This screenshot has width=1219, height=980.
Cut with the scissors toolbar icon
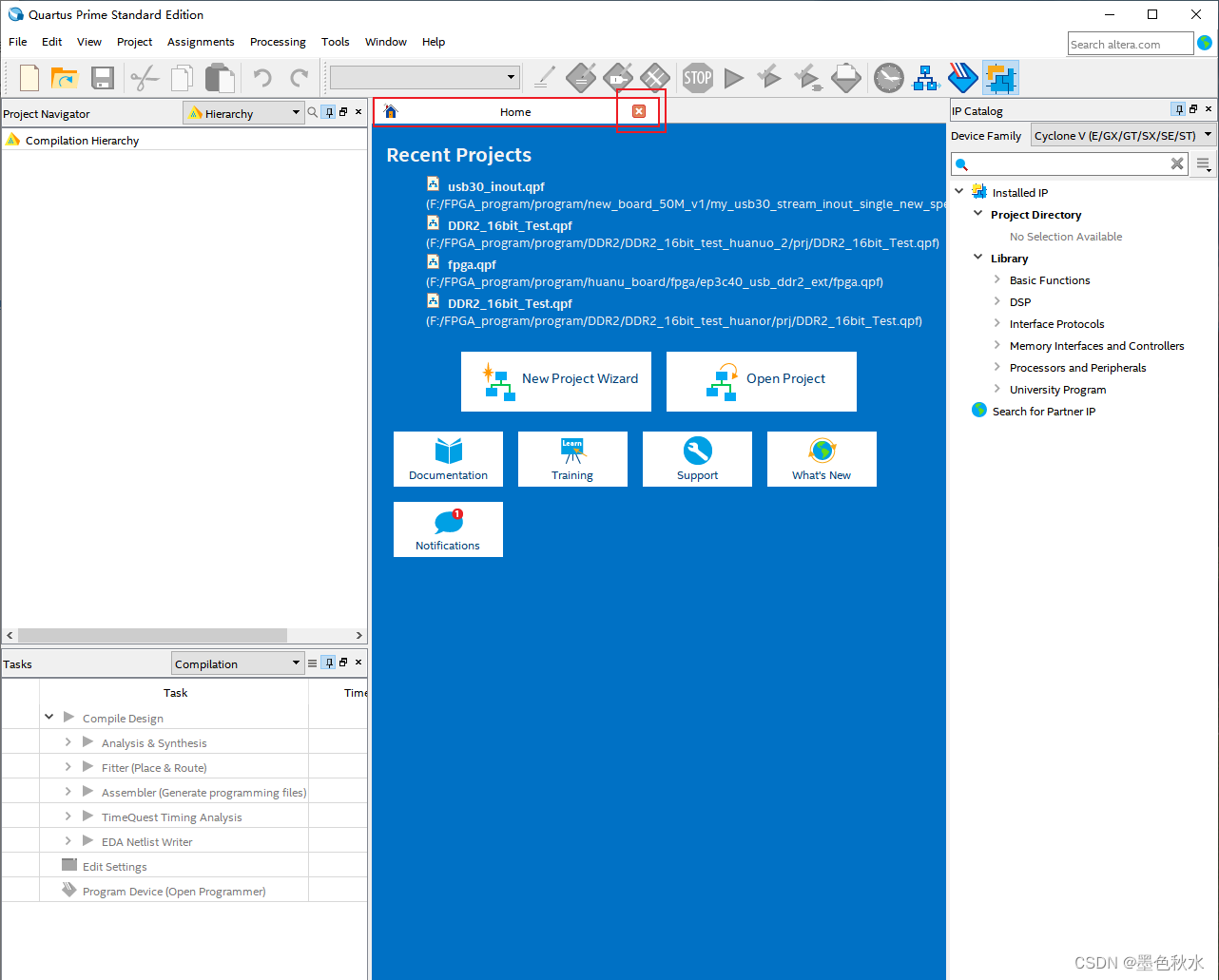[145, 78]
